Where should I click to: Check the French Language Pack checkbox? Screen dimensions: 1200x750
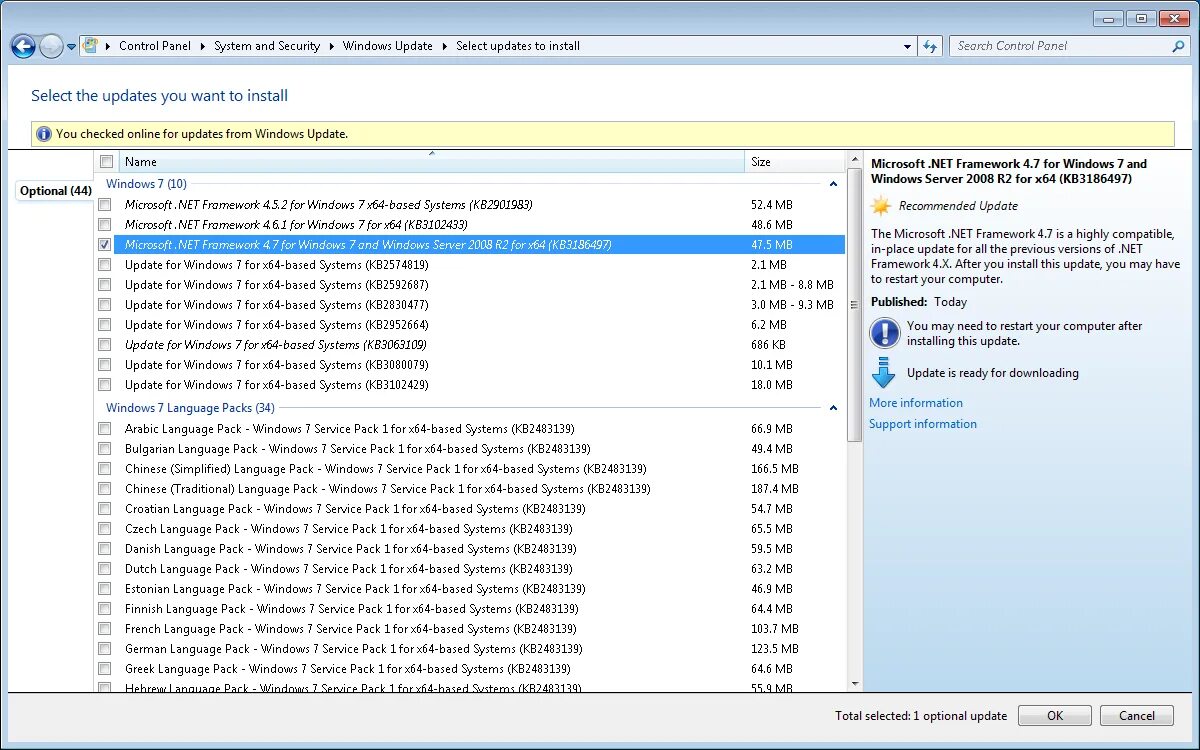point(105,629)
